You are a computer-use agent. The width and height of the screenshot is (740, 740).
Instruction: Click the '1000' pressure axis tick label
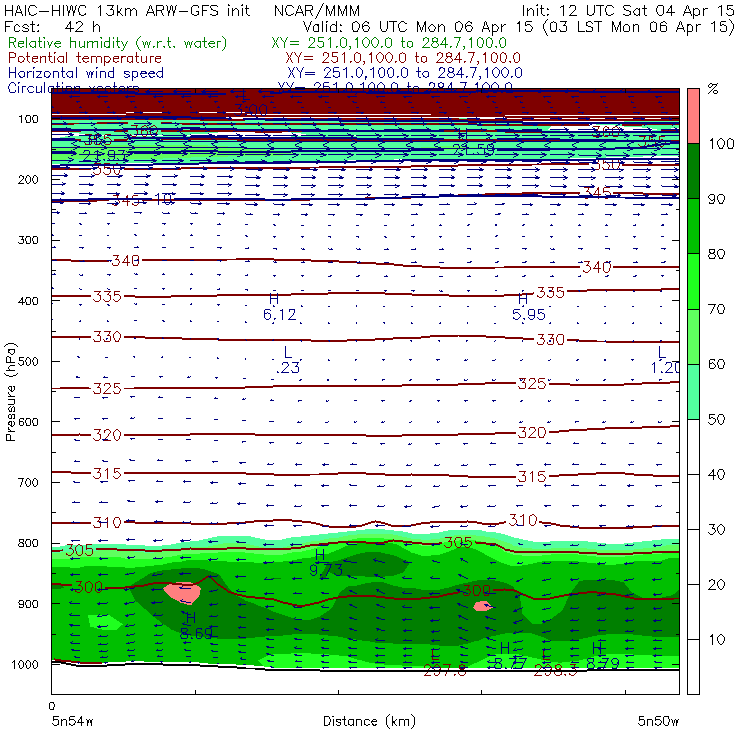(25, 664)
